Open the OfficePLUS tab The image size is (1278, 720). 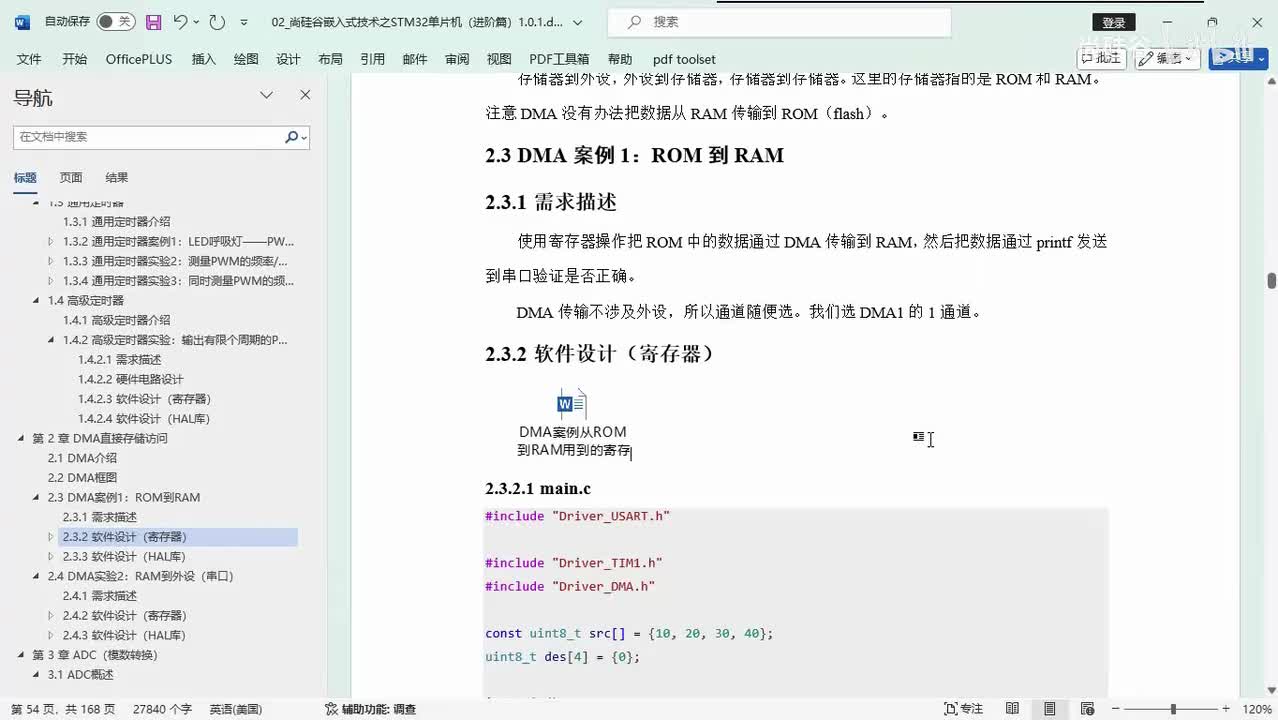[x=139, y=59]
